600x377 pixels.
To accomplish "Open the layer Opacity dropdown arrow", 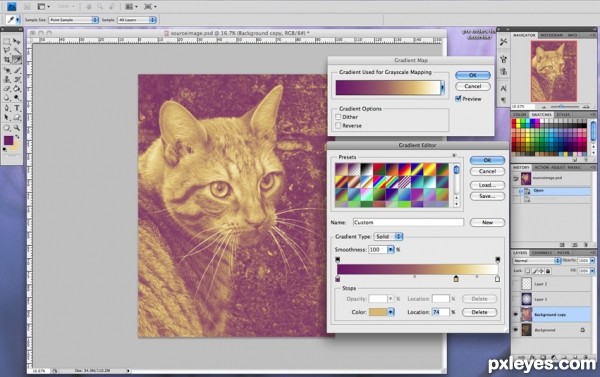I will pyautogui.click(x=592, y=261).
